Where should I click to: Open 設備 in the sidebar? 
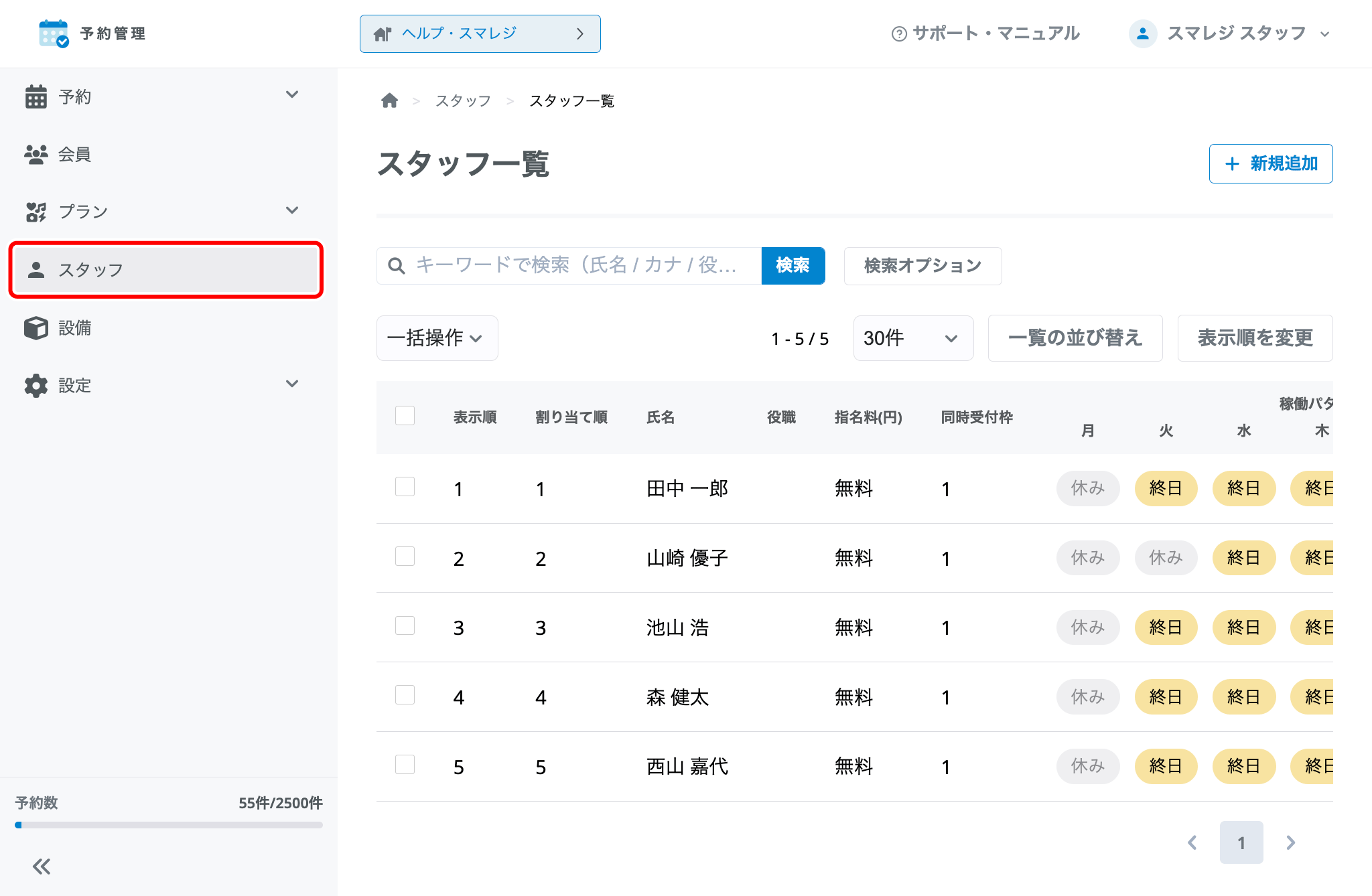point(166,328)
